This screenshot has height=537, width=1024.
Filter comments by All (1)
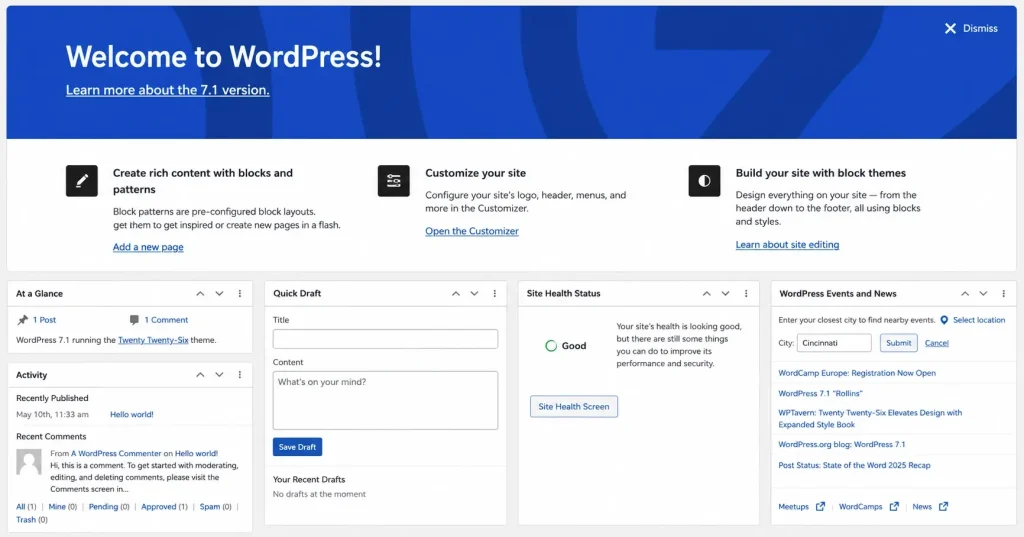point(26,507)
